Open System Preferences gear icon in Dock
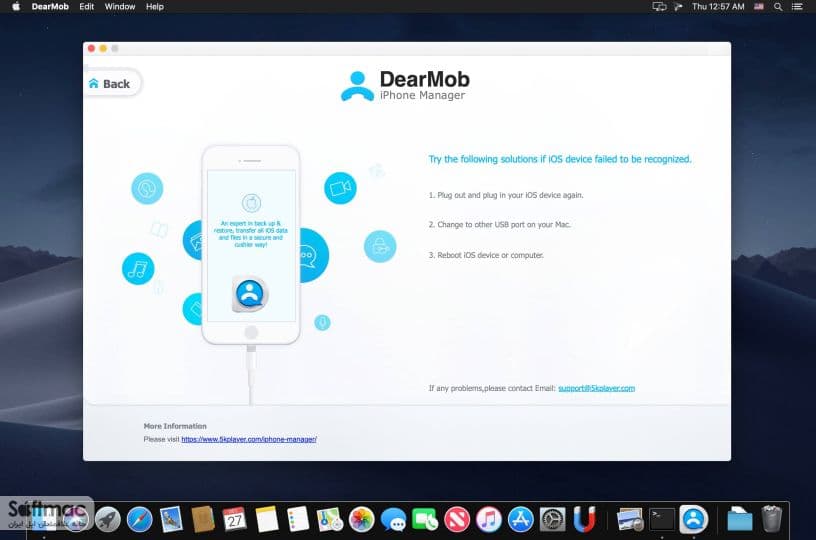The image size is (816, 540). pyautogui.click(x=552, y=519)
